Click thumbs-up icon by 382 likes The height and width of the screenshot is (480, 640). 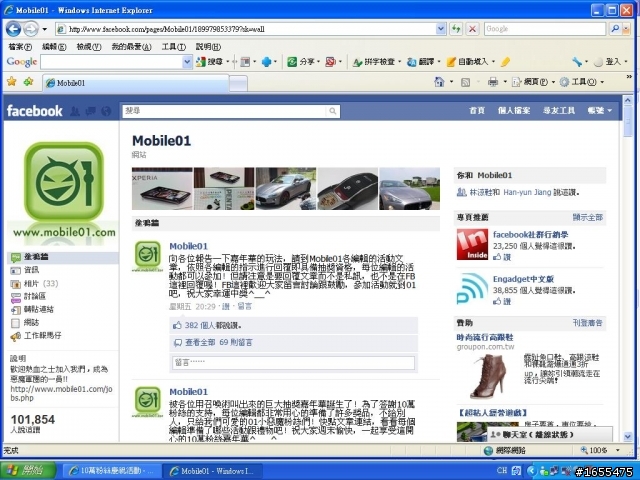click(x=177, y=325)
